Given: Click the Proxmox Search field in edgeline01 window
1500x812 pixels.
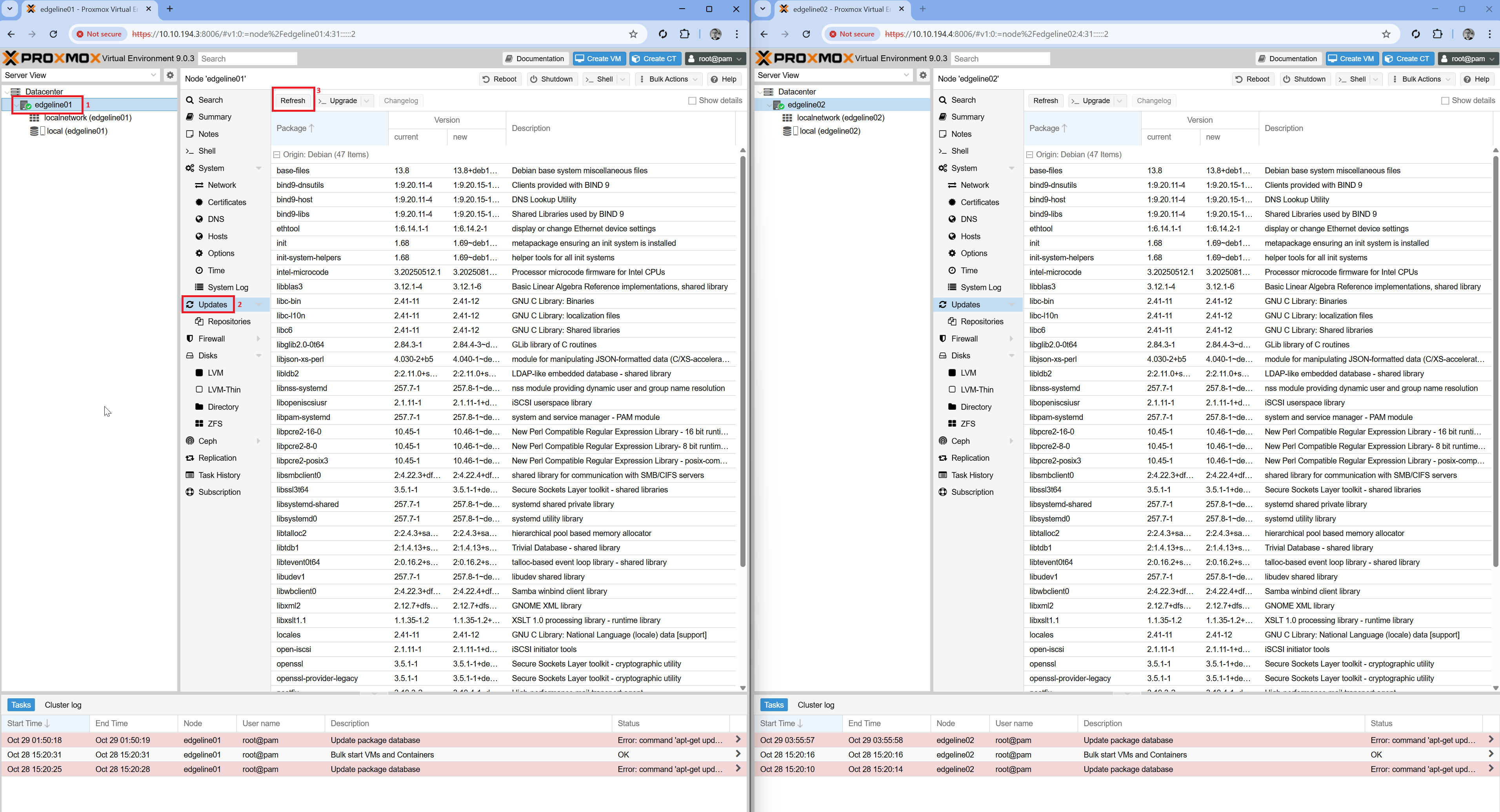Looking at the screenshot, I should click(247, 59).
